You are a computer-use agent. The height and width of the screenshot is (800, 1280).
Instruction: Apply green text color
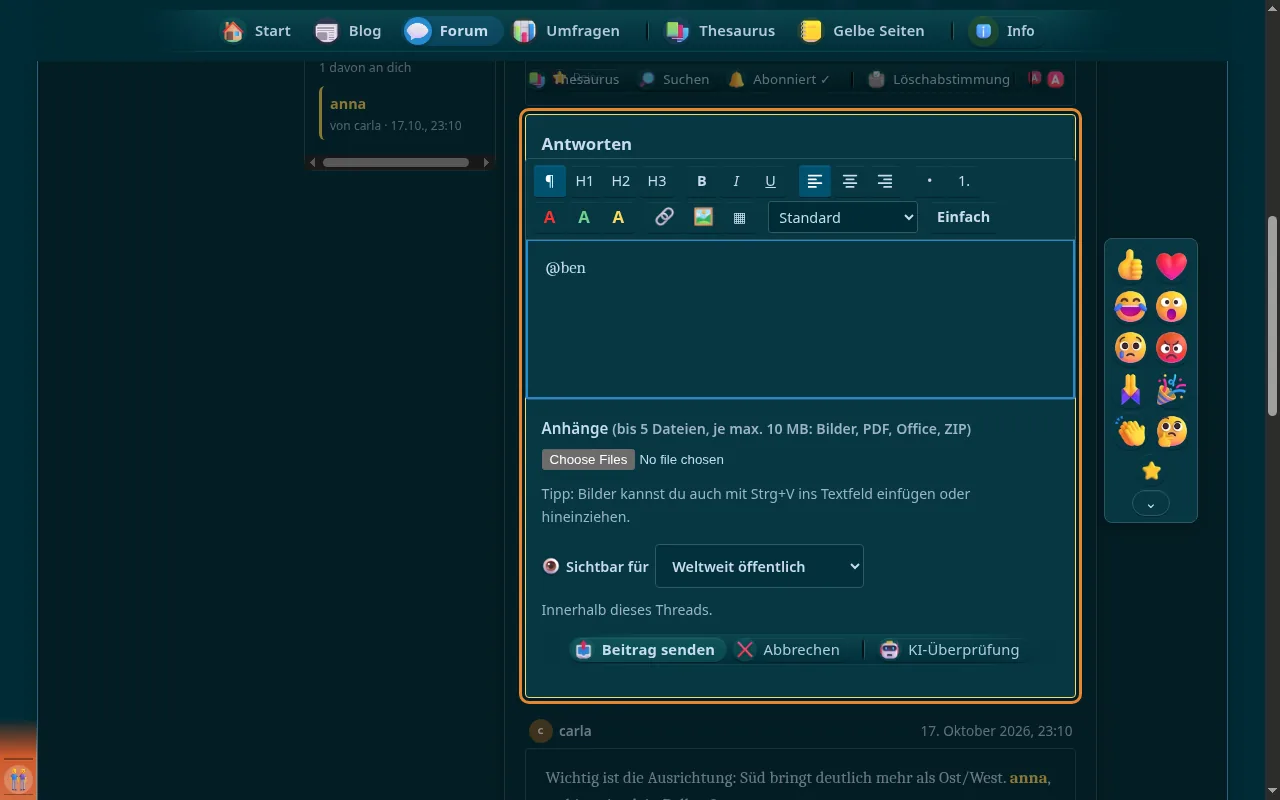[x=584, y=217]
